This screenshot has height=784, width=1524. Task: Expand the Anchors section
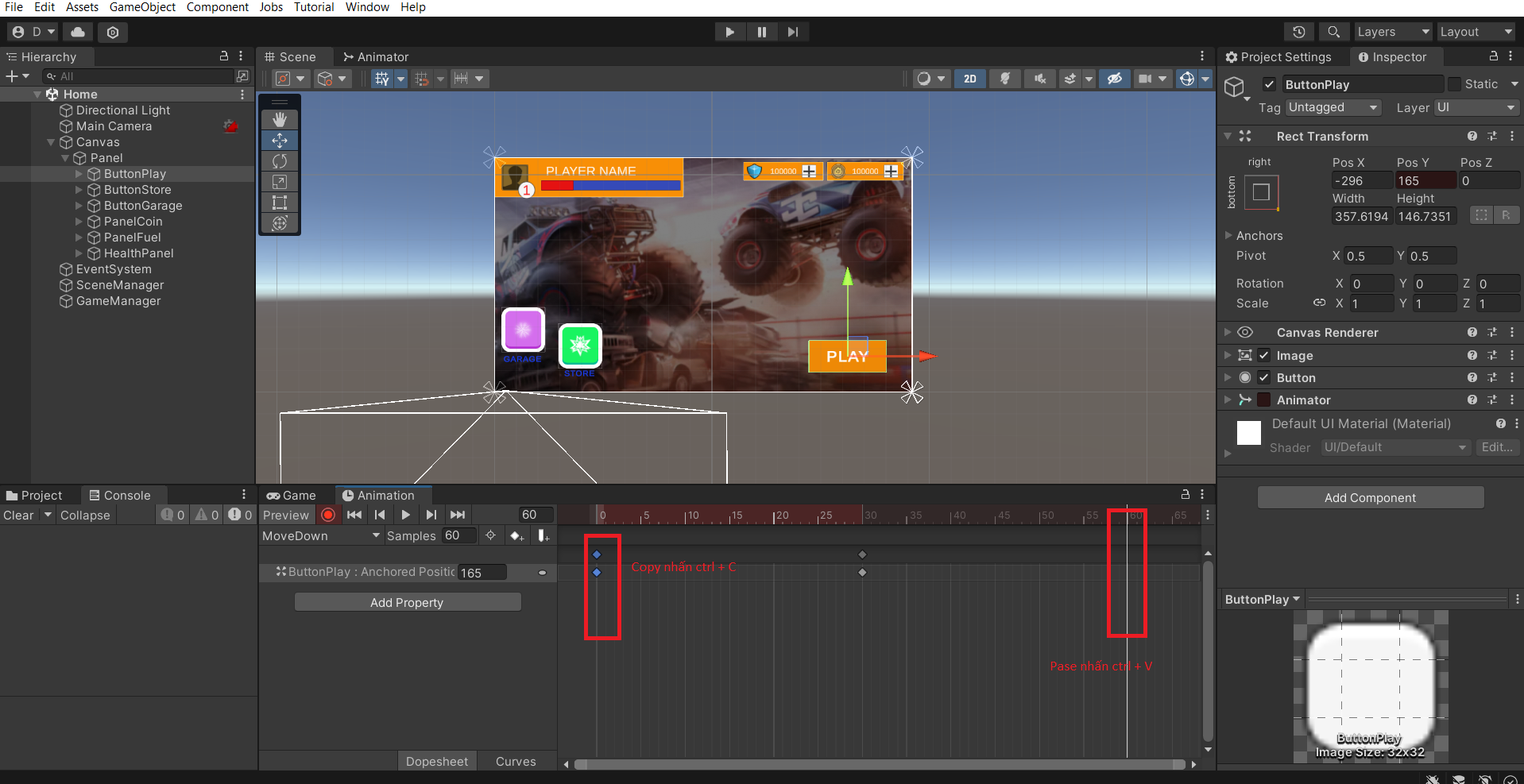[x=1228, y=235]
